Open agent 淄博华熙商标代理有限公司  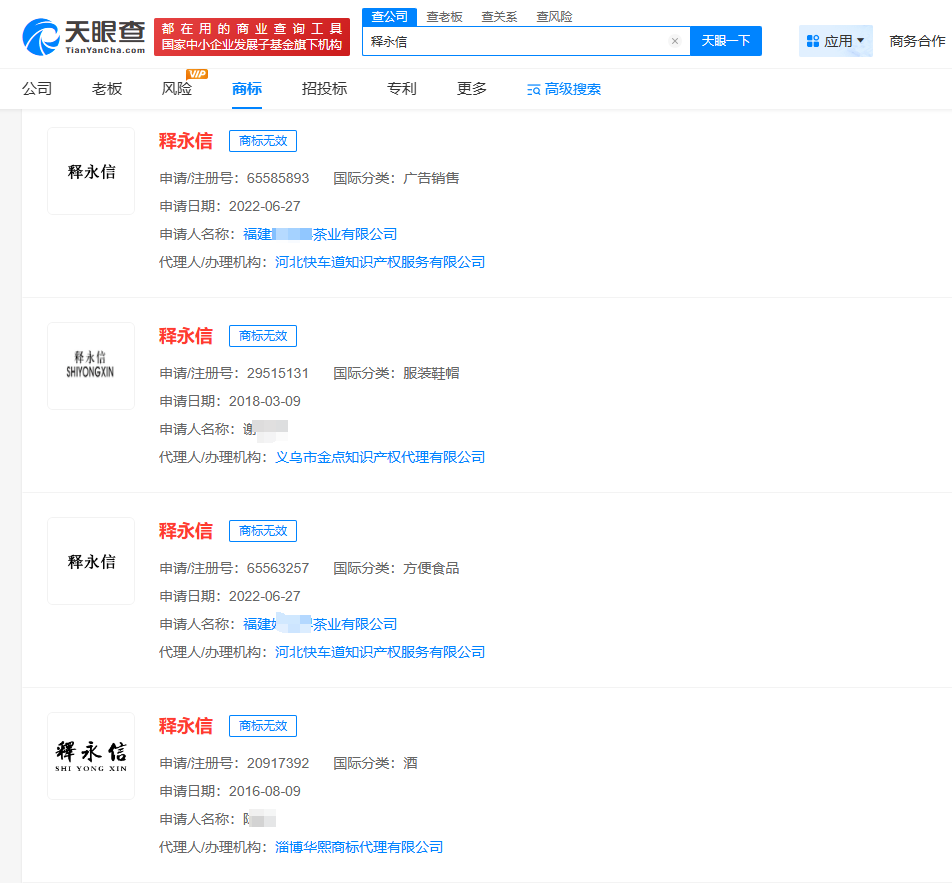pos(359,847)
